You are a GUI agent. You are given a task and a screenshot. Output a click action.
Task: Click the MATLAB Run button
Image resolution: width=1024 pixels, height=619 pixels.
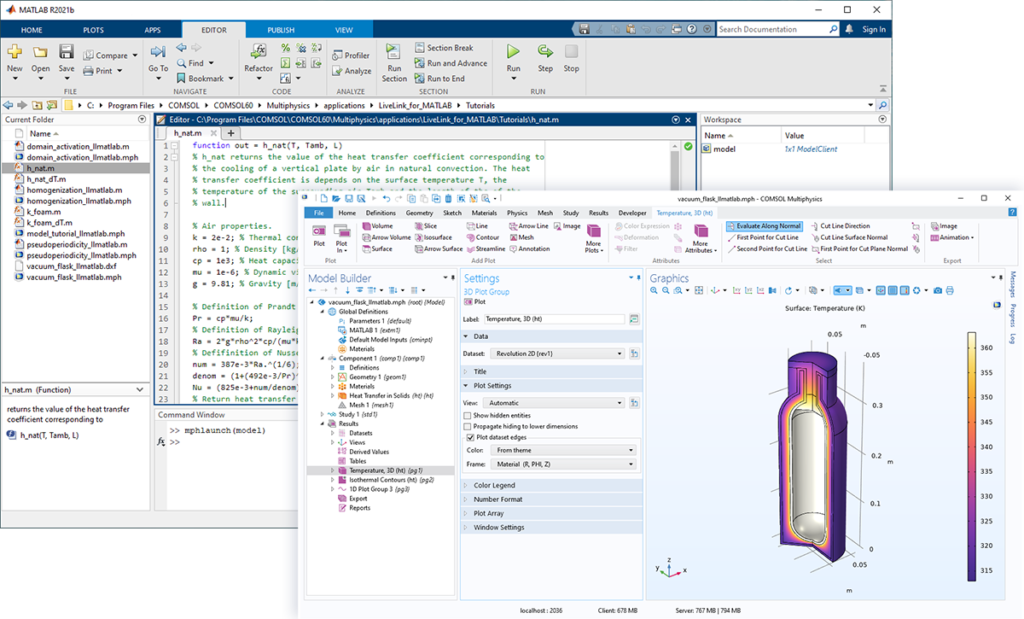coord(513,56)
